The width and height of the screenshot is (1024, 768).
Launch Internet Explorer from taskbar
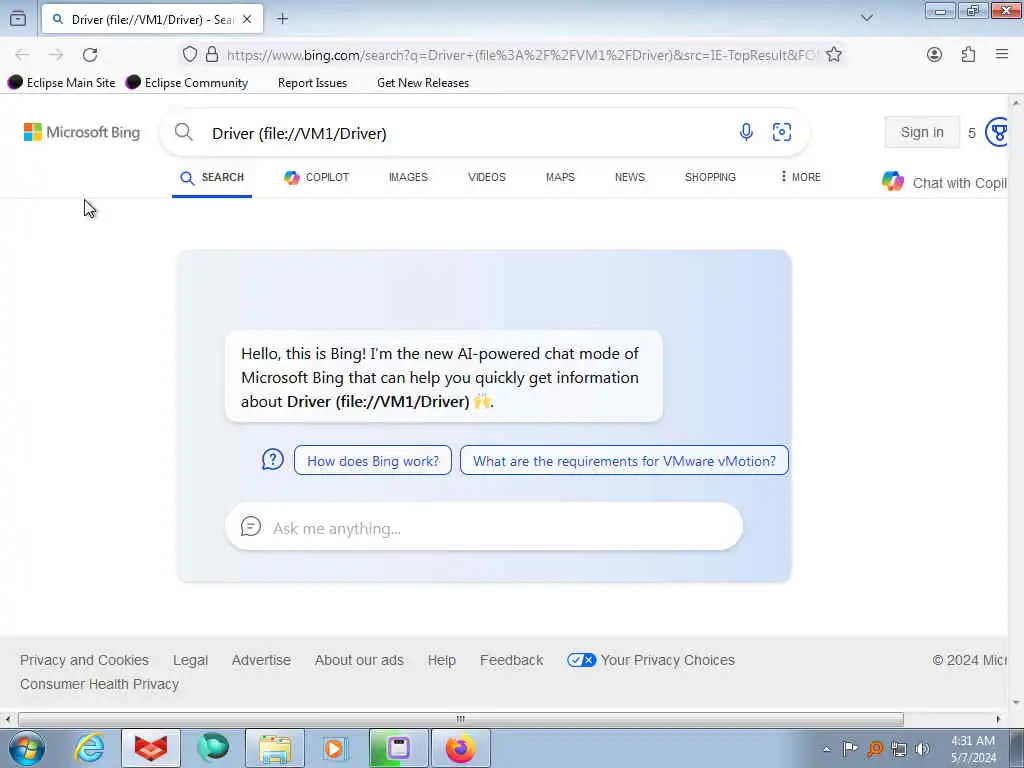89,748
